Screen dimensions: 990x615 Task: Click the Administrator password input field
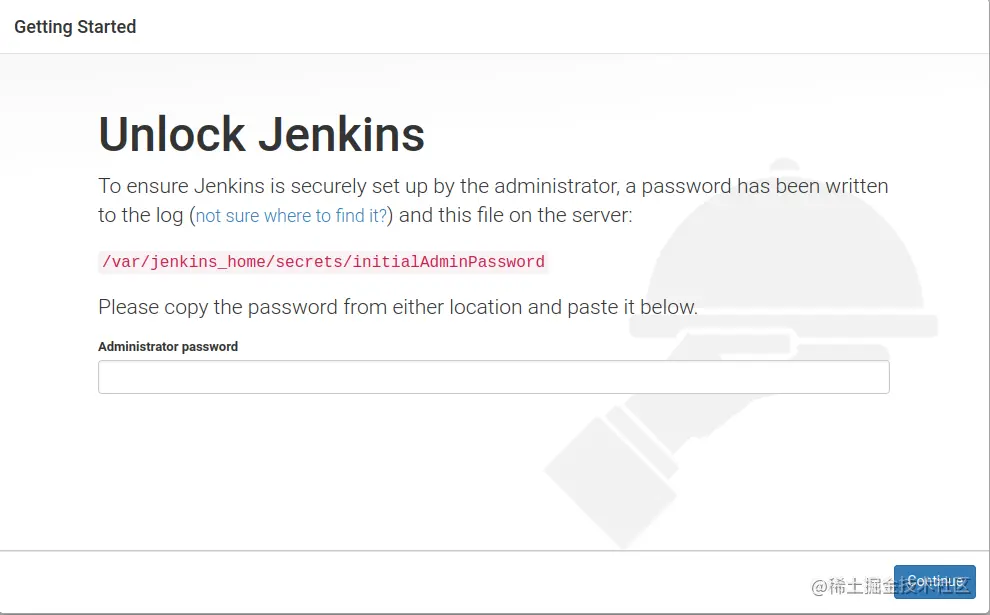493,377
